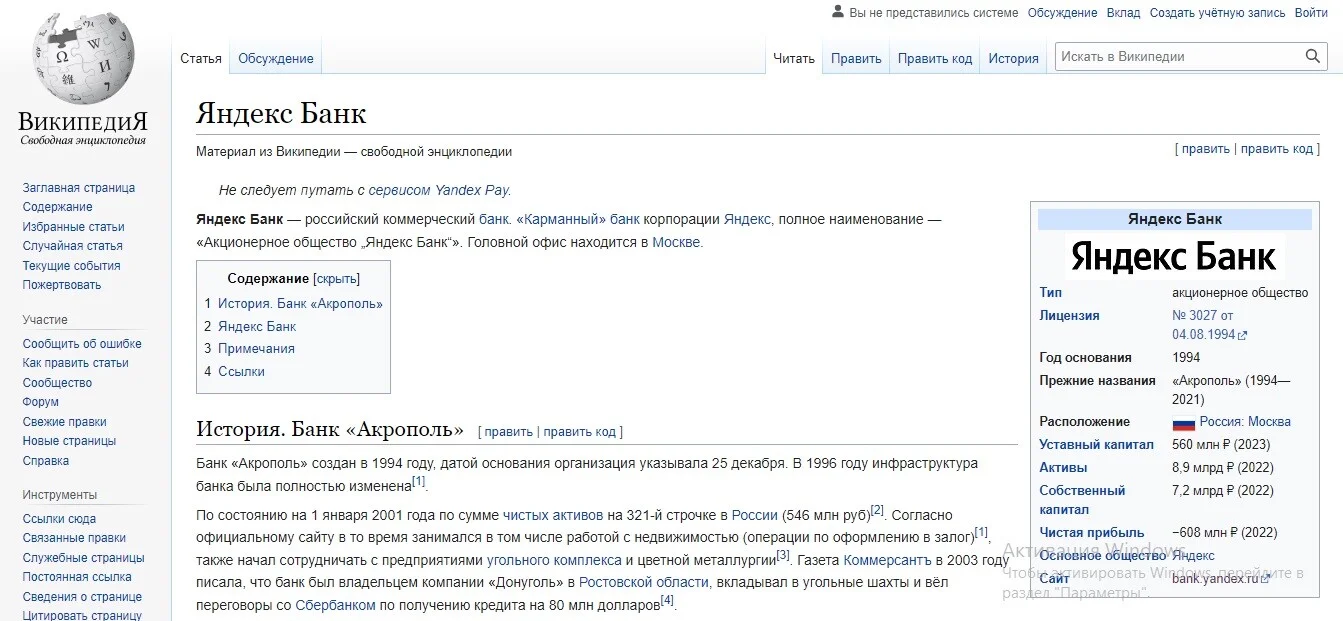Open the 'Обсуждение' article tab
Image resolution: width=1343 pixels, height=621 pixels.
pyautogui.click(x=276, y=58)
